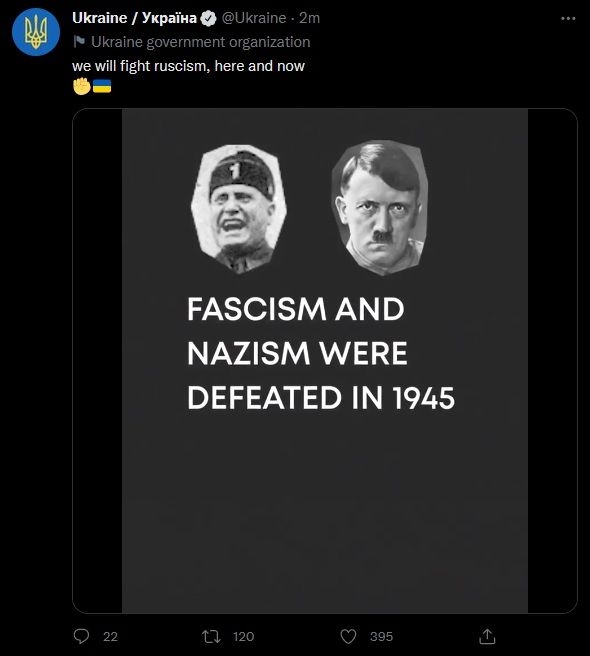This screenshot has width=590, height=656.
Task: Click the "DEFEATED IN 1945" caption in media
Action: (x=321, y=397)
